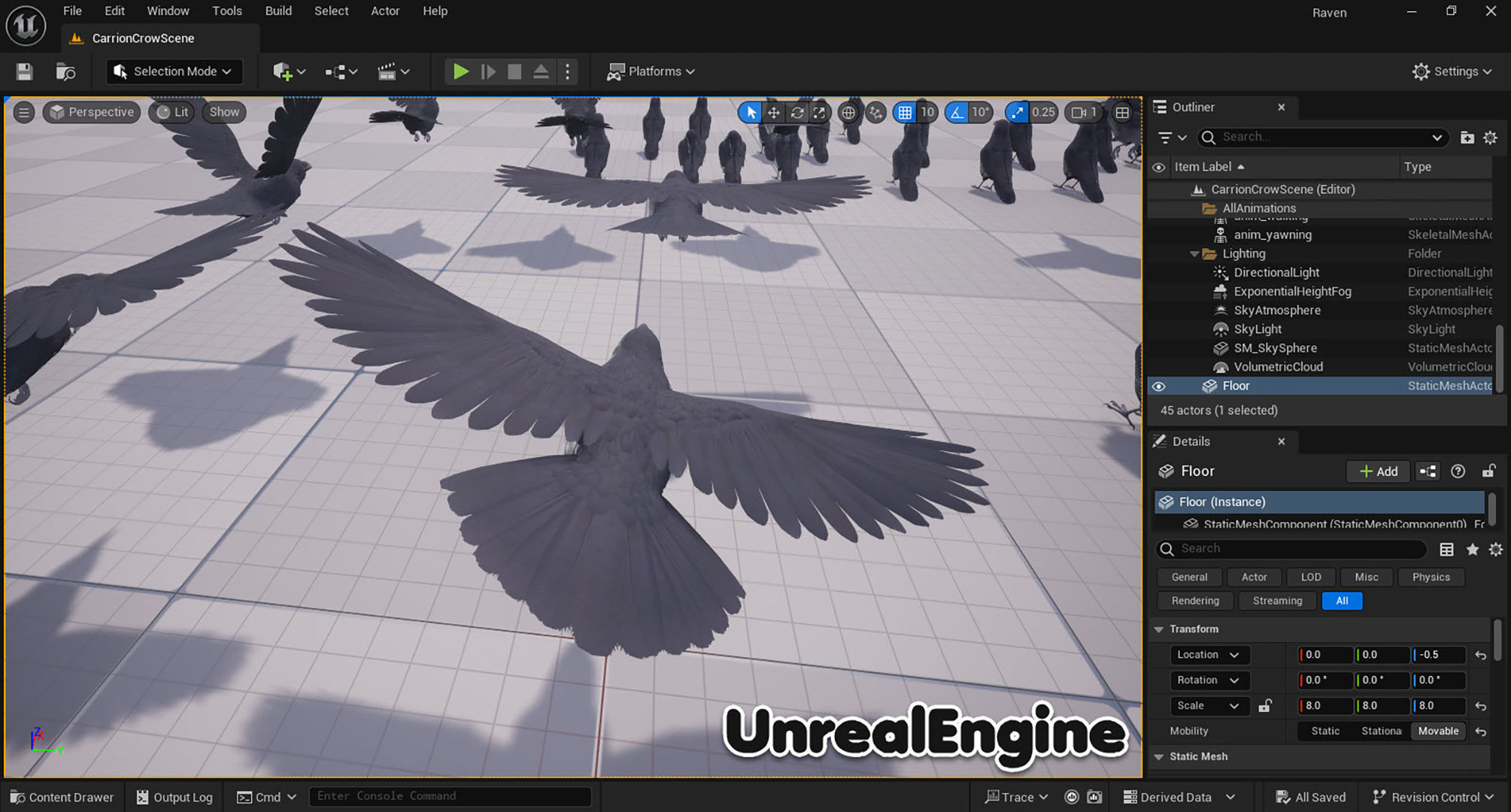1511x812 pixels.
Task: Open the Cinematics clapperboard dropdown
Action: pyautogui.click(x=393, y=71)
